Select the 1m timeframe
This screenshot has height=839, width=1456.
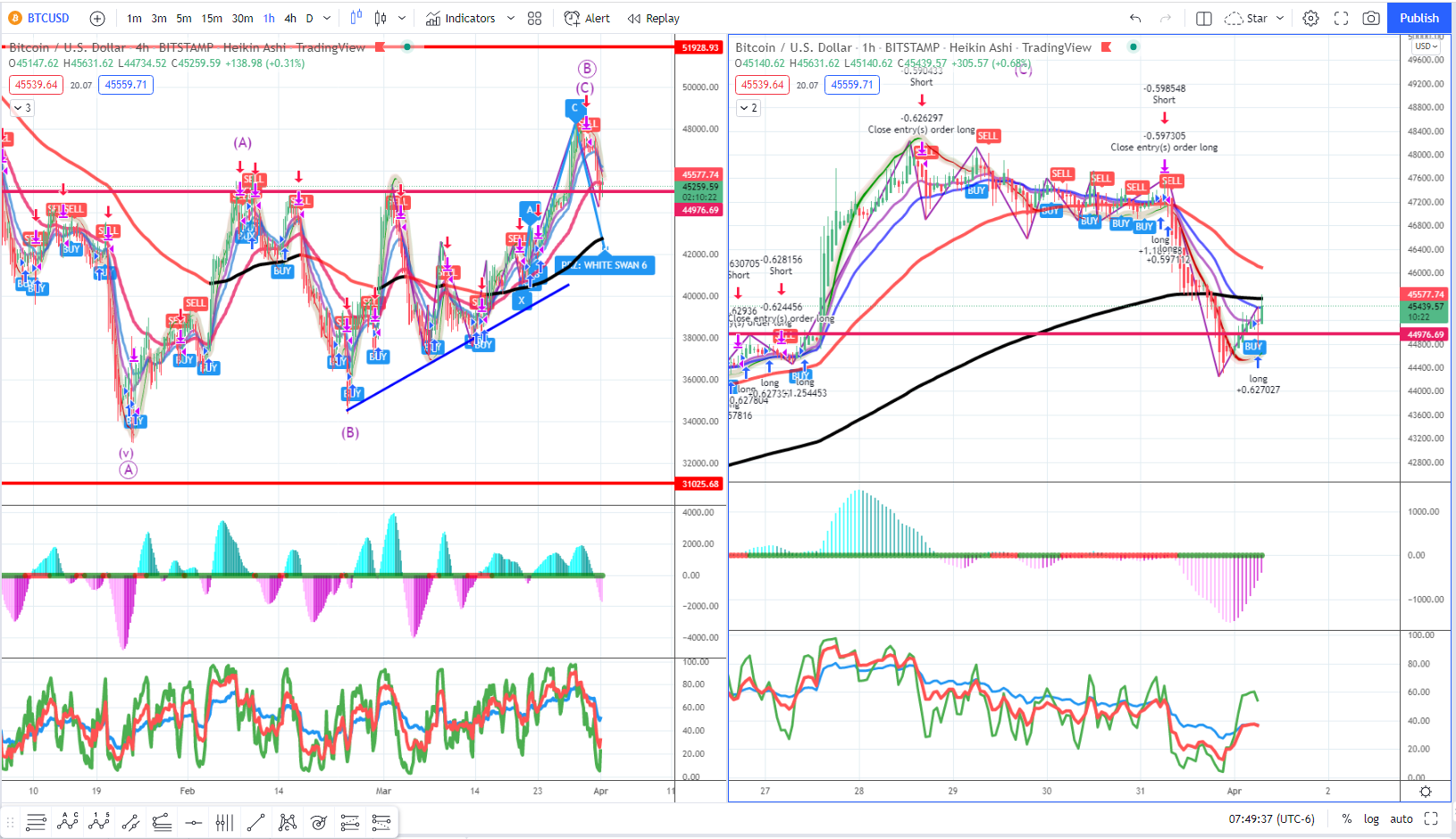tap(134, 18)
